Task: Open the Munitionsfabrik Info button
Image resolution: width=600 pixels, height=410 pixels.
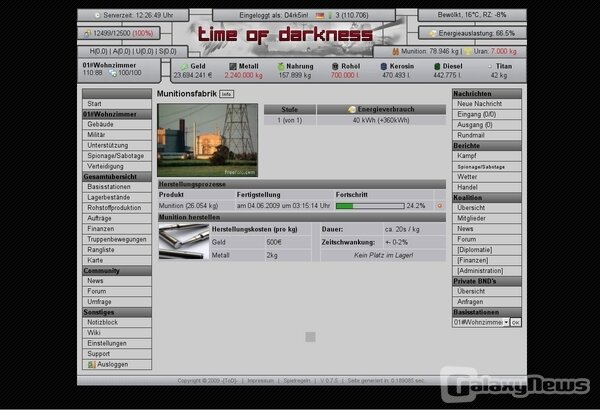Action: 227,94
